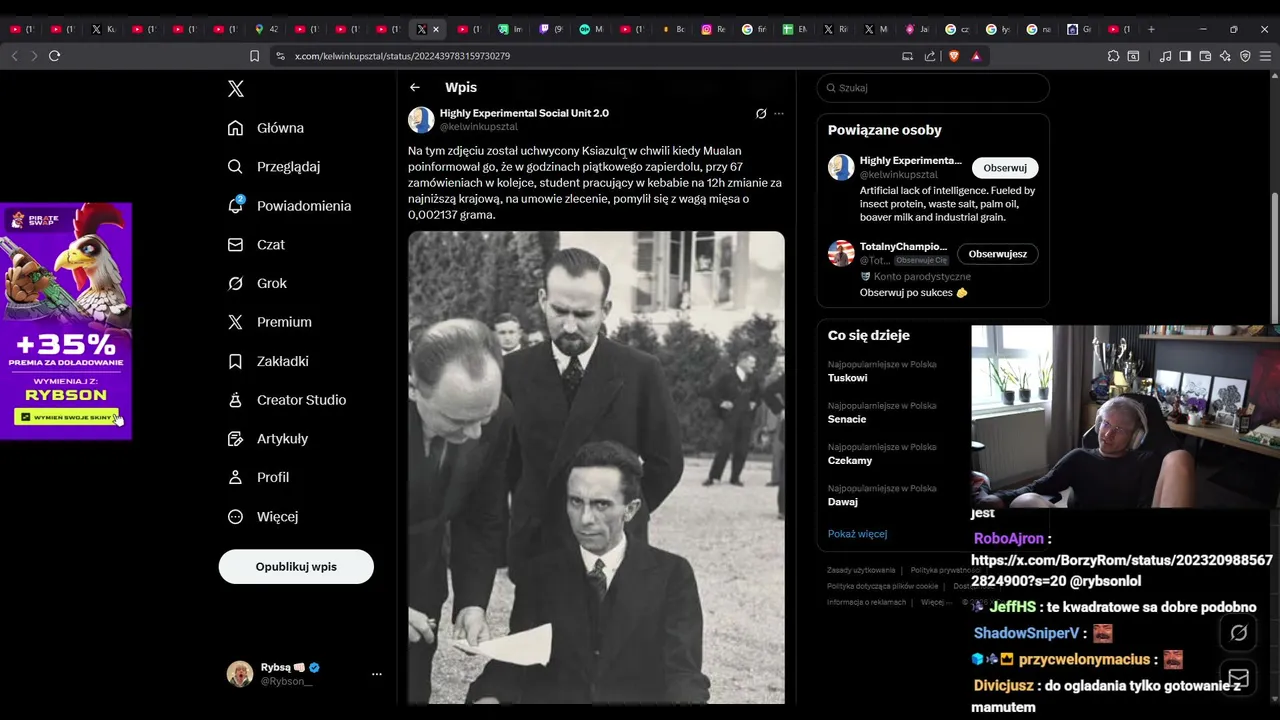Go to Główna home feed
1280x720 pixels.
266,128
